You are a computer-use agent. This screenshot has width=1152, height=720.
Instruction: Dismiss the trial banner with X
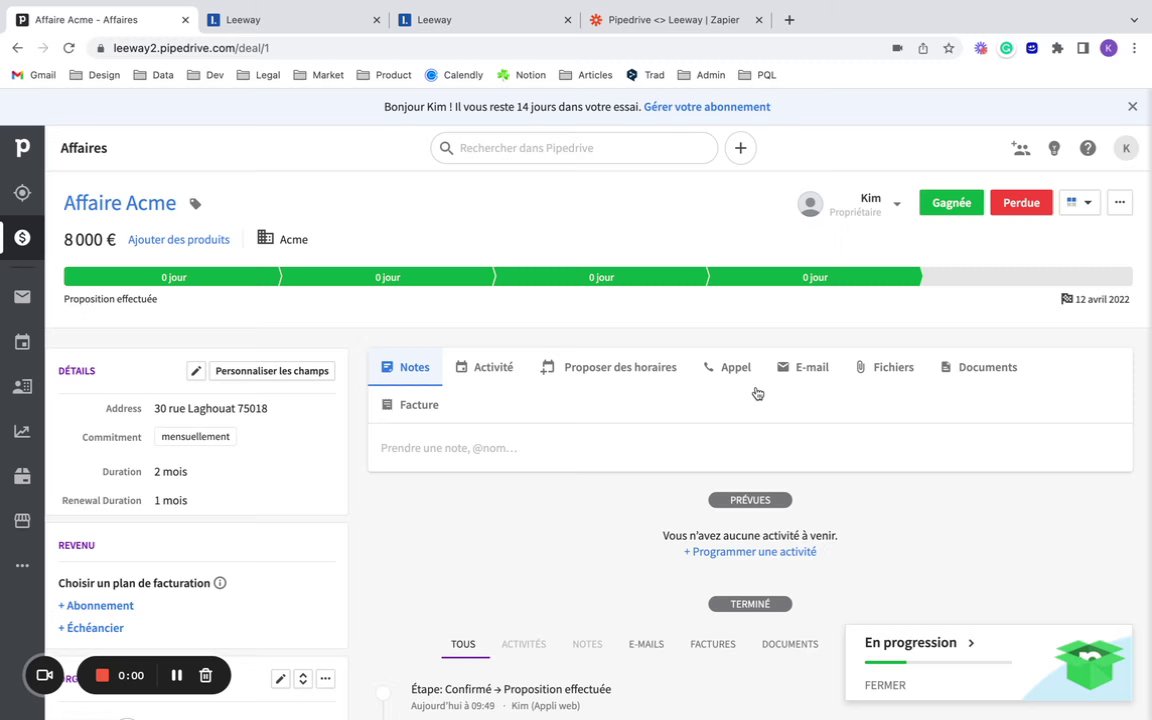pyautogui.click(x=1132, y=107)
